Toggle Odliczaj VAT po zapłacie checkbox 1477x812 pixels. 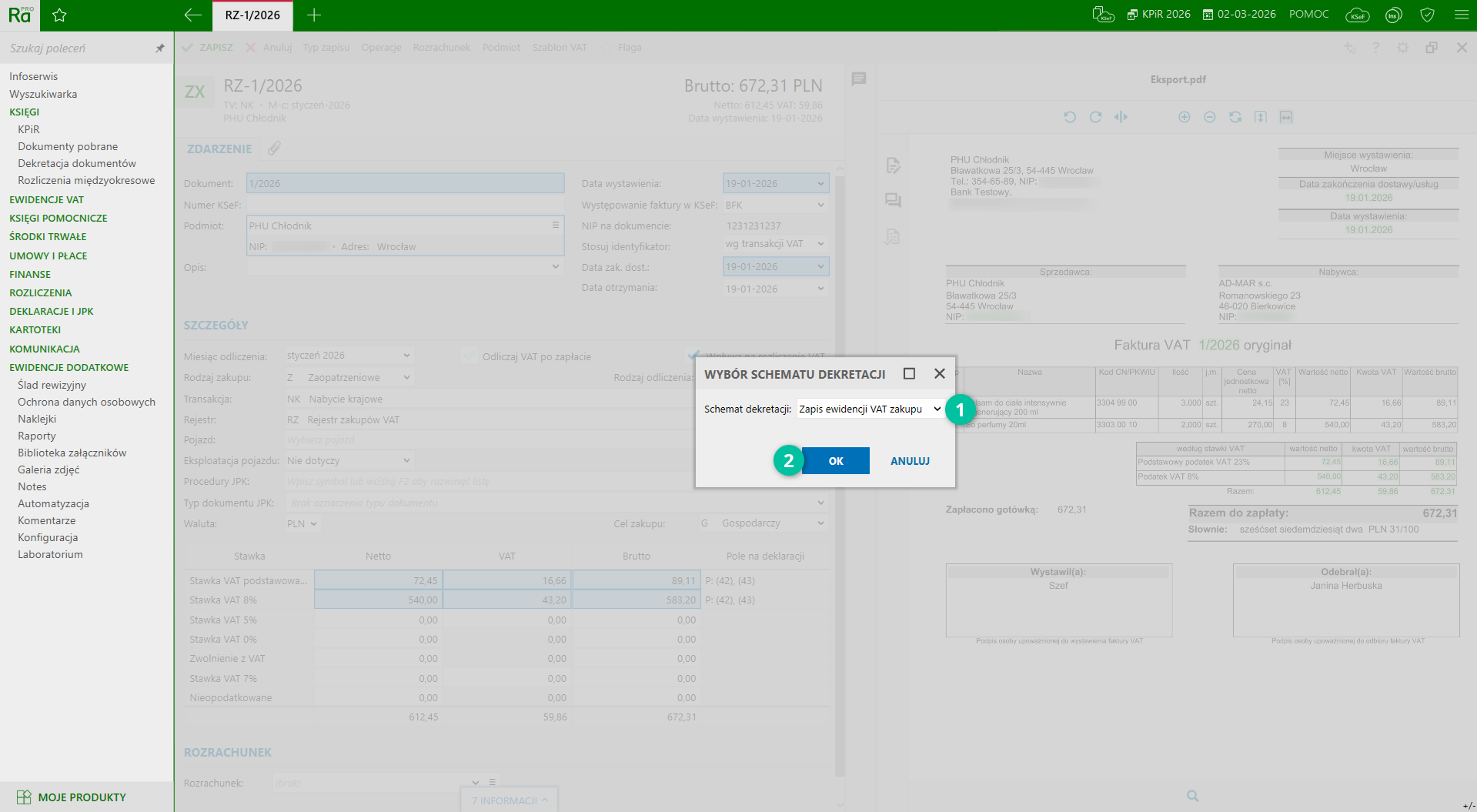(x=469, y=356)
